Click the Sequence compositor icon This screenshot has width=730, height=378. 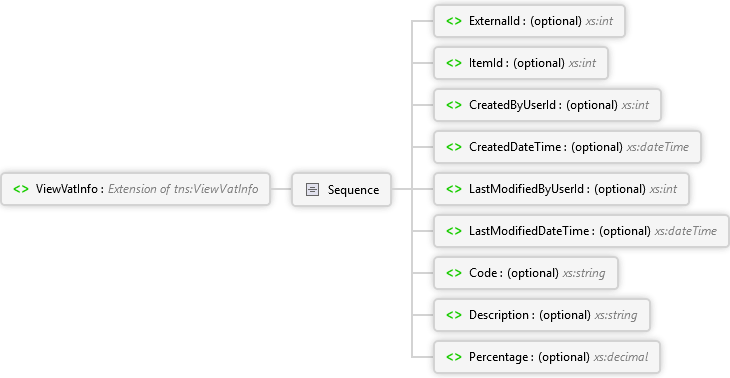click(x=312, y=189)
